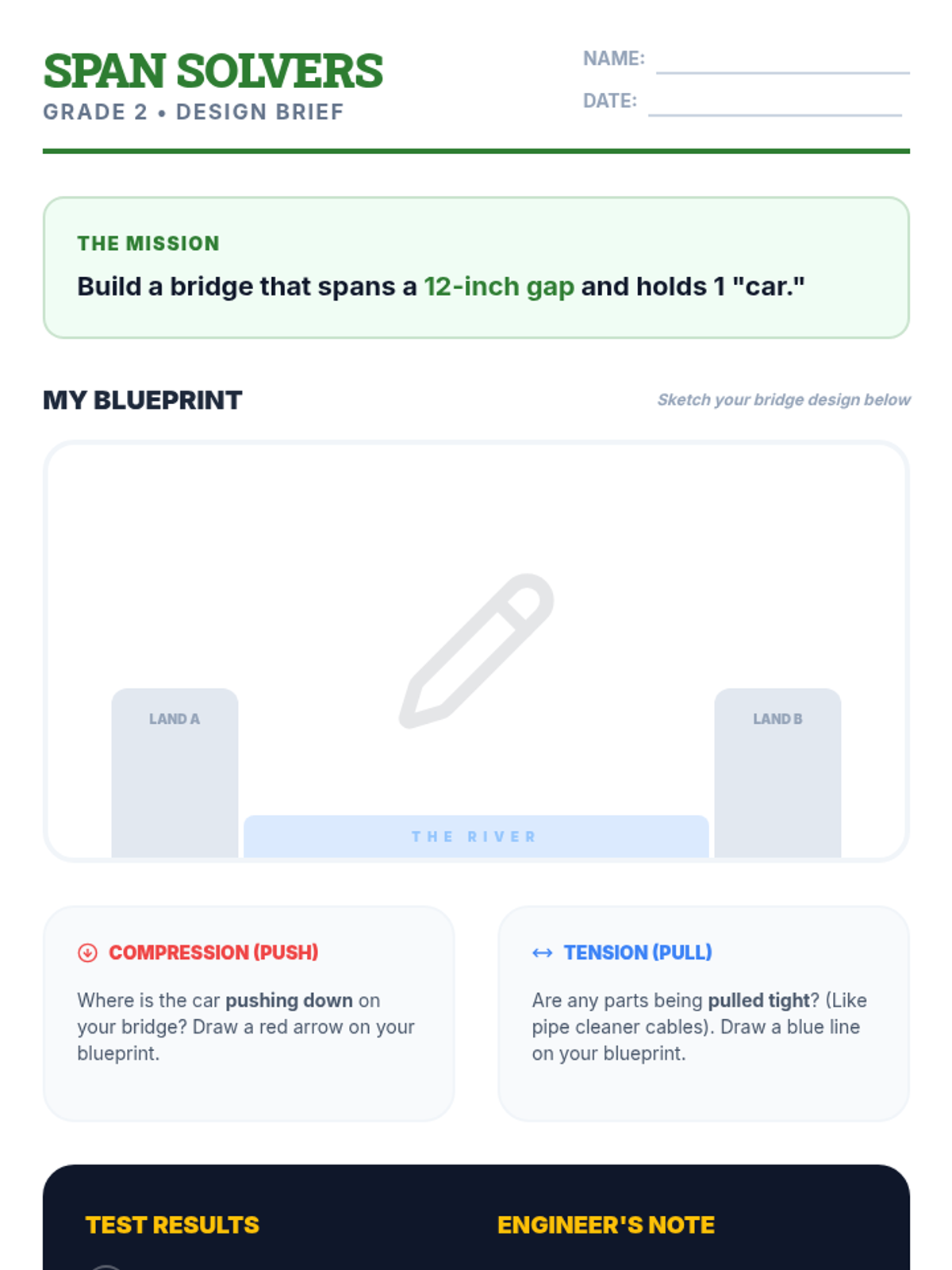Click the red compression down-arrow icon
Screen dimensions: 952x1270
click(x=87, y=952)
